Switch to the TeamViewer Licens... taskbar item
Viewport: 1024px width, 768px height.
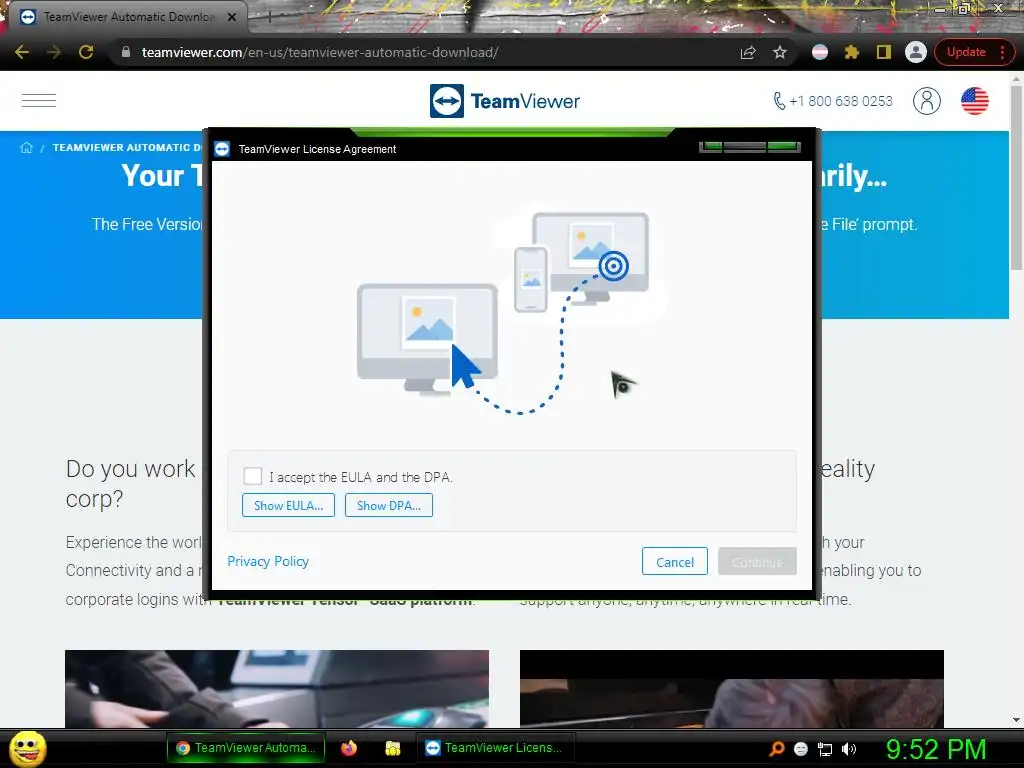tap(495, 748)
